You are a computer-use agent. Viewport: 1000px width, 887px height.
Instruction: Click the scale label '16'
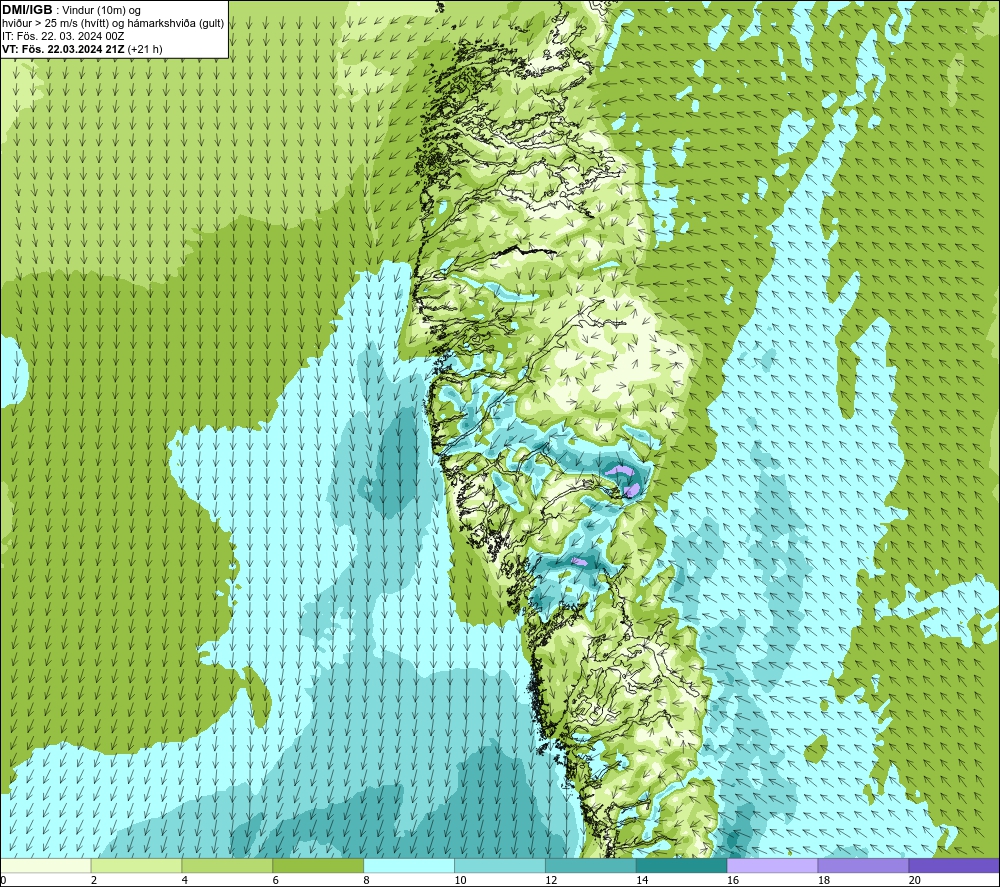[x=733, y=880]
